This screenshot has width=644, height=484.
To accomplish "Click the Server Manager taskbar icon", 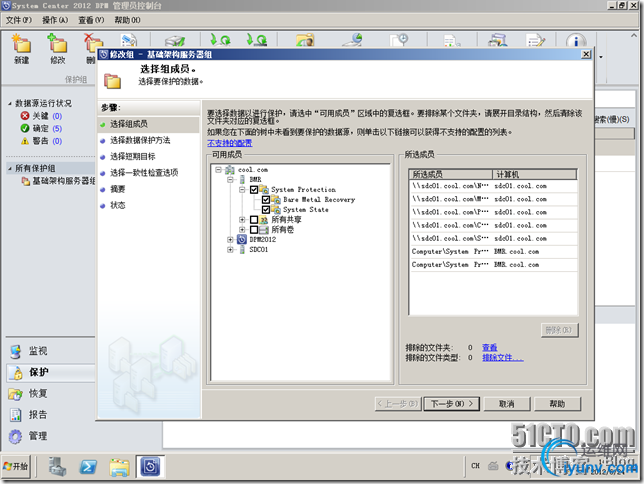I will [57, 467].
